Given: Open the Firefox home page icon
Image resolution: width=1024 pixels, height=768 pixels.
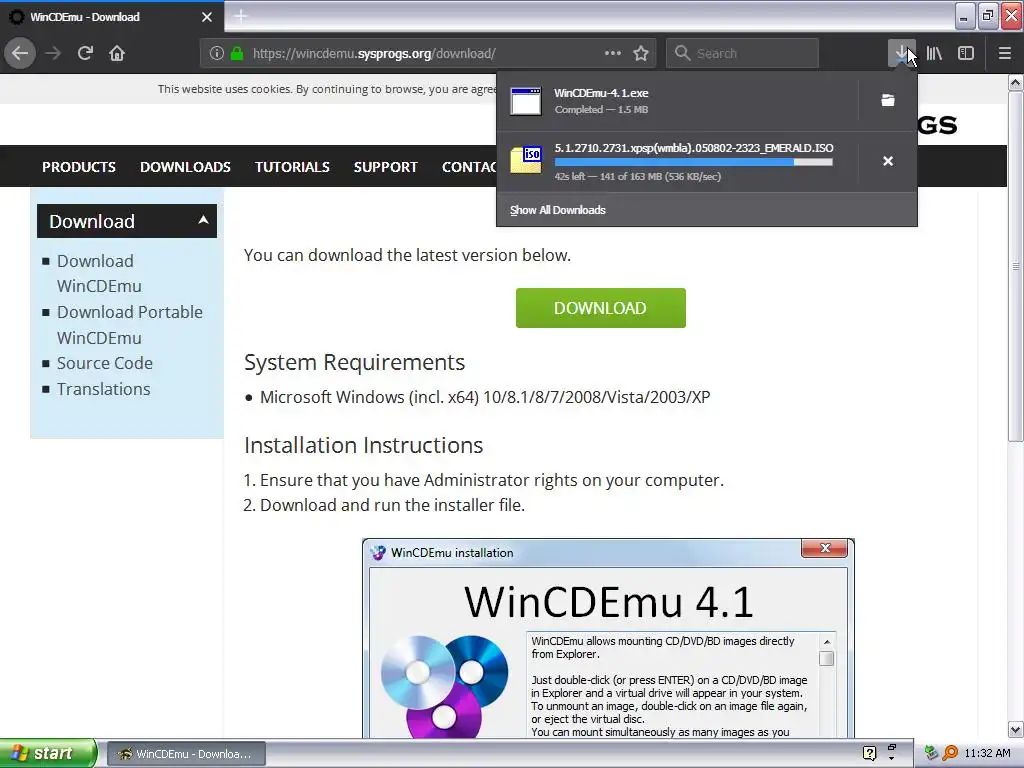Looking at the screenshot, I should tap(117, 53).
